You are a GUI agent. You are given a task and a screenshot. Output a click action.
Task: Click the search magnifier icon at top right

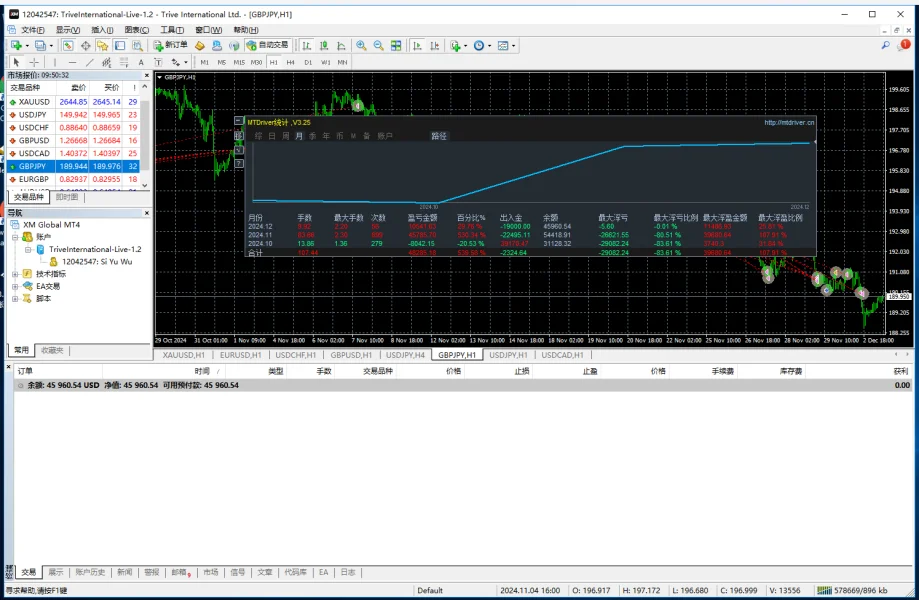(886, 45)
